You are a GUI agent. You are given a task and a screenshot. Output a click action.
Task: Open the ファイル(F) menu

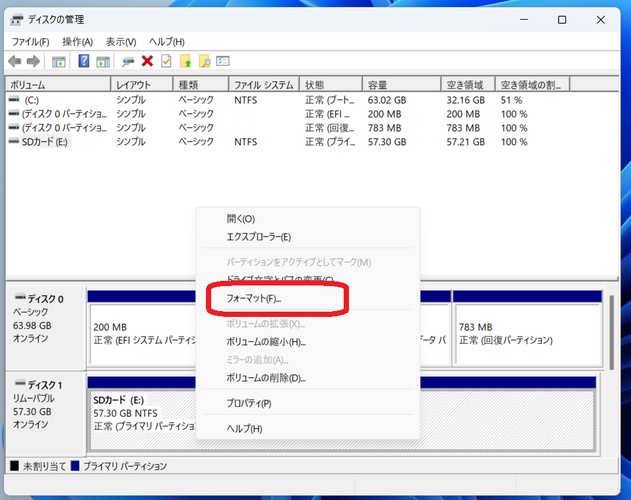(31, 42)
